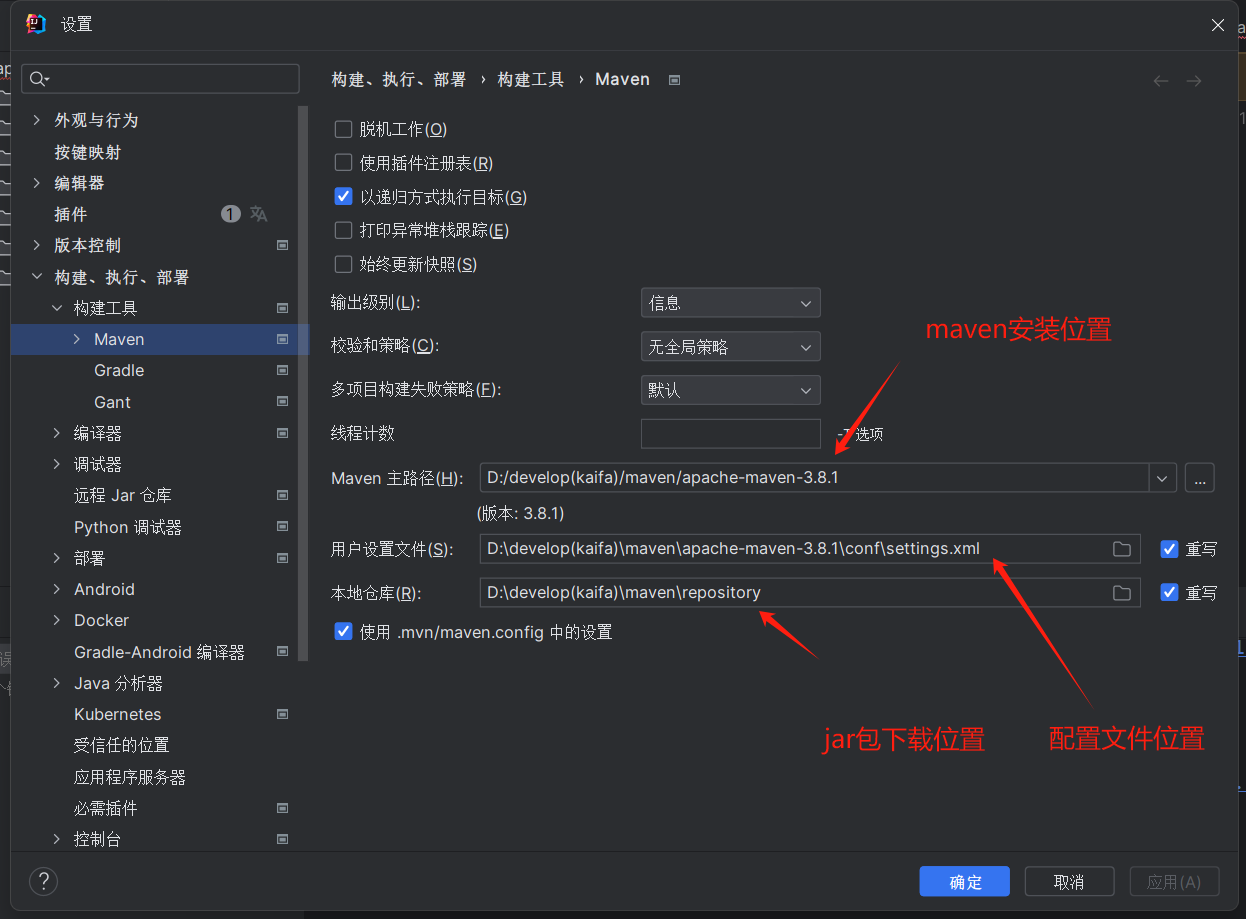1246x919 pixels.
Task: Click the 应用(A) button
Action: [x=1174, y=882]
